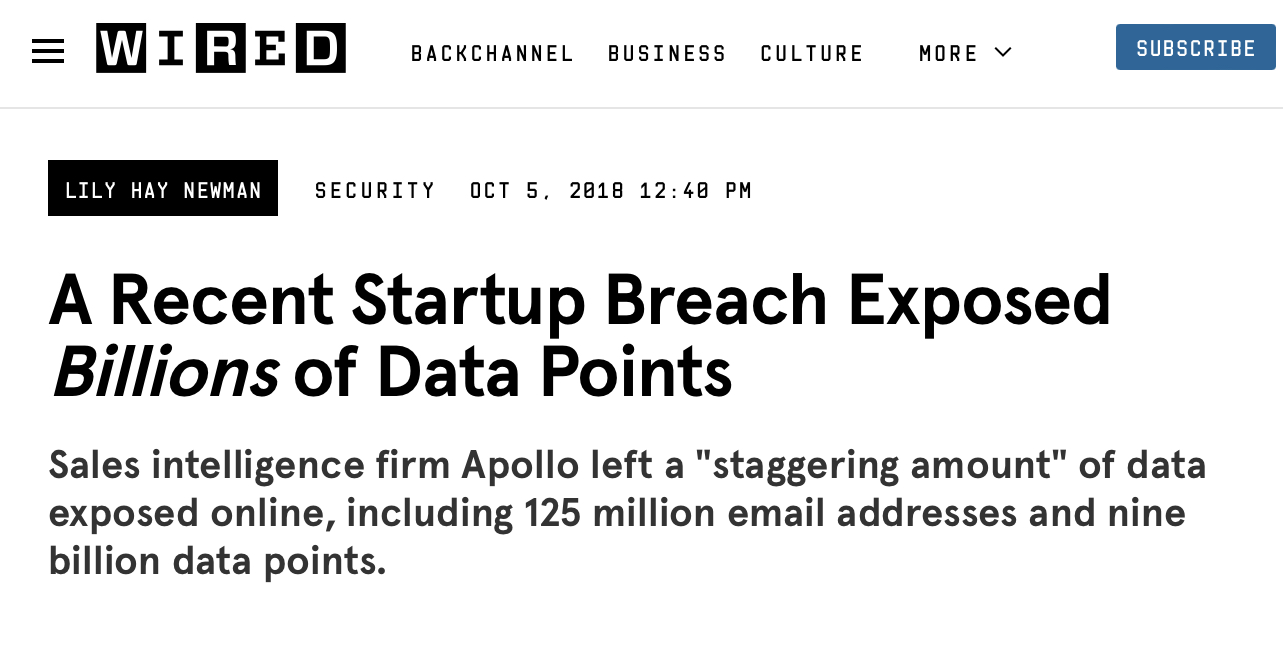
Task: Click "Data Points" in the headline
Action: coord(554,372)
